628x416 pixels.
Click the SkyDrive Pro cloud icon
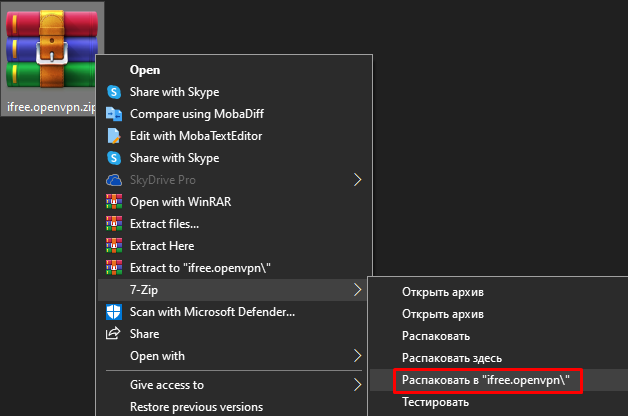pos(113,180)
